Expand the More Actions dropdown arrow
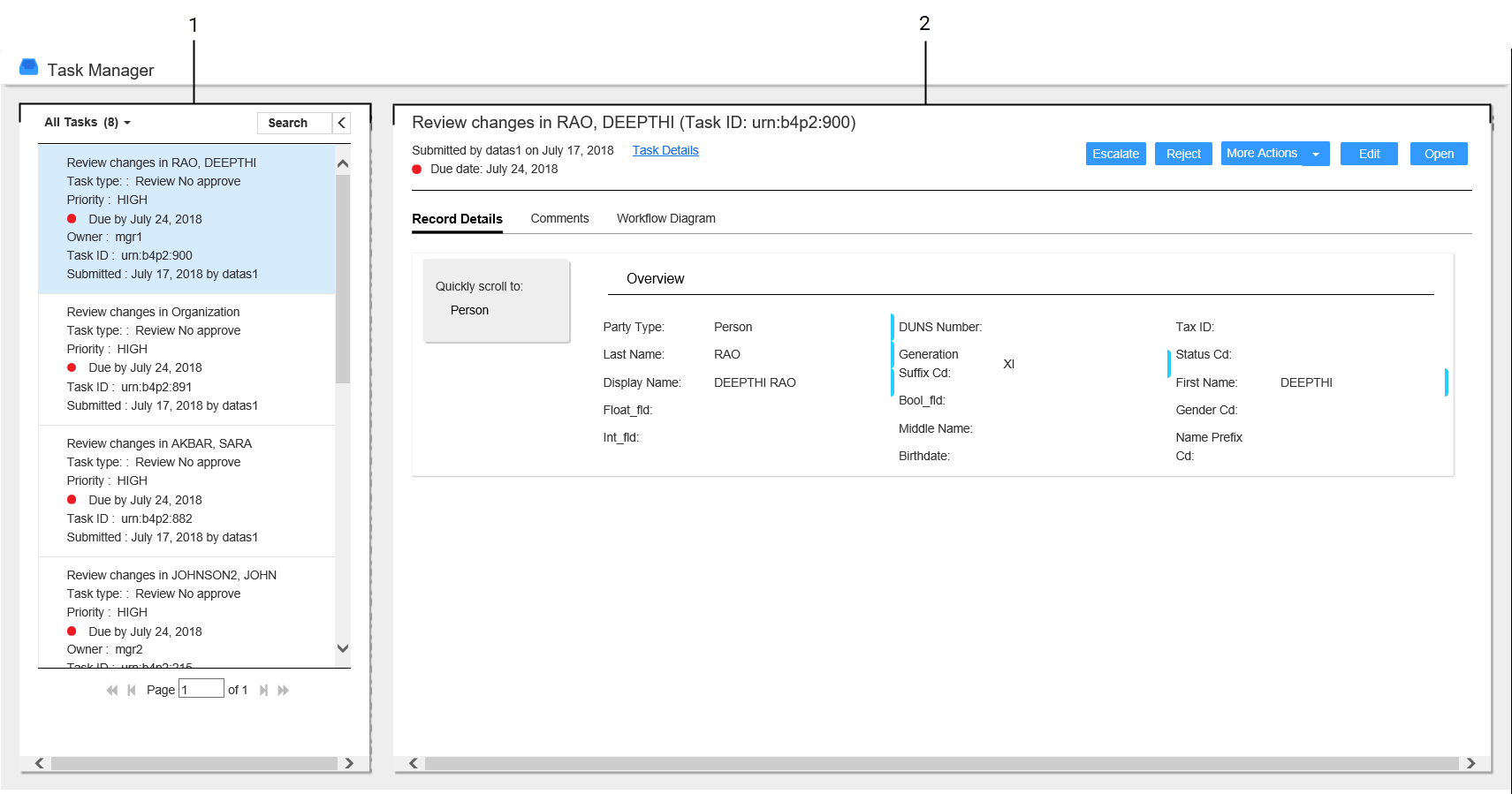The image size is (1512, 794). click(x=1316, y=154)
